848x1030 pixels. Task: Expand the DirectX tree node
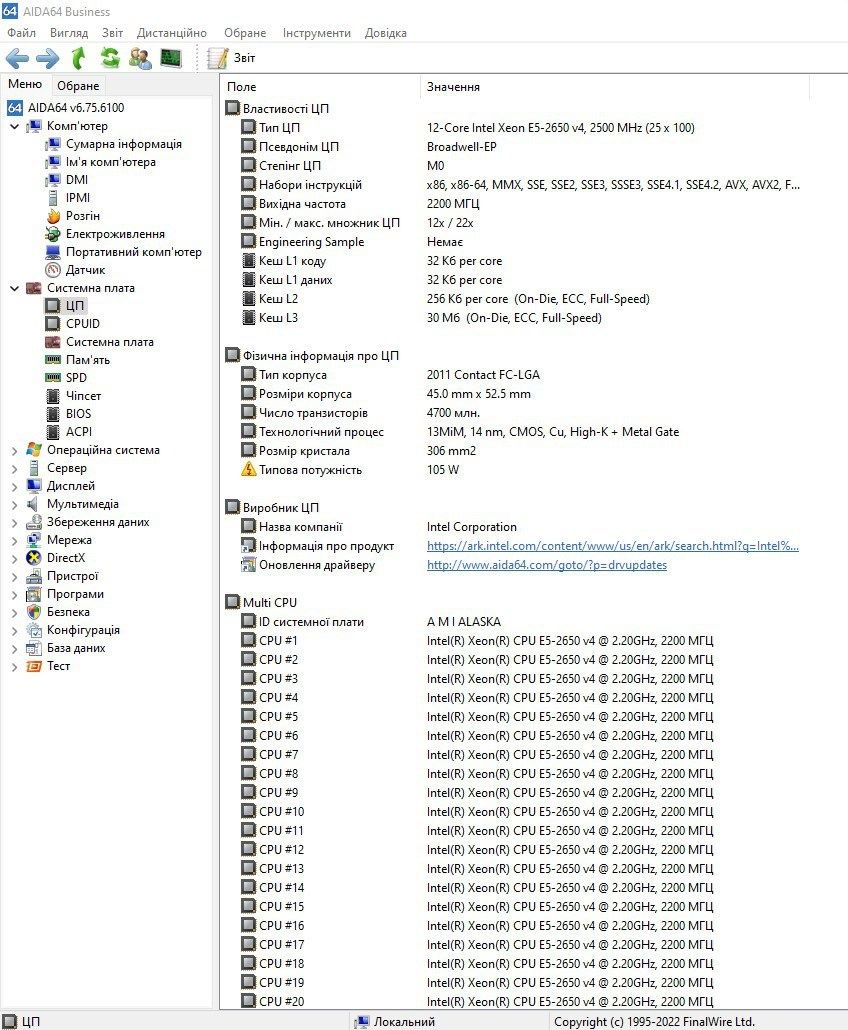tap(14, 558)
